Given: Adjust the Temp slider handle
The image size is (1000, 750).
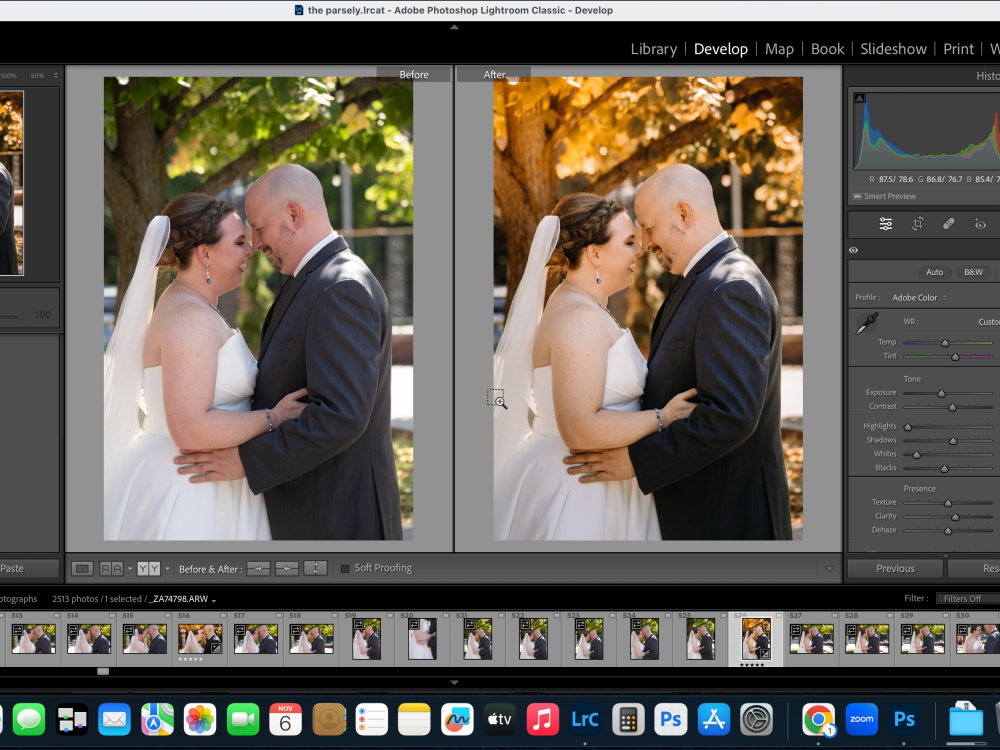Looking at the screenshot, I should [945, 343].
